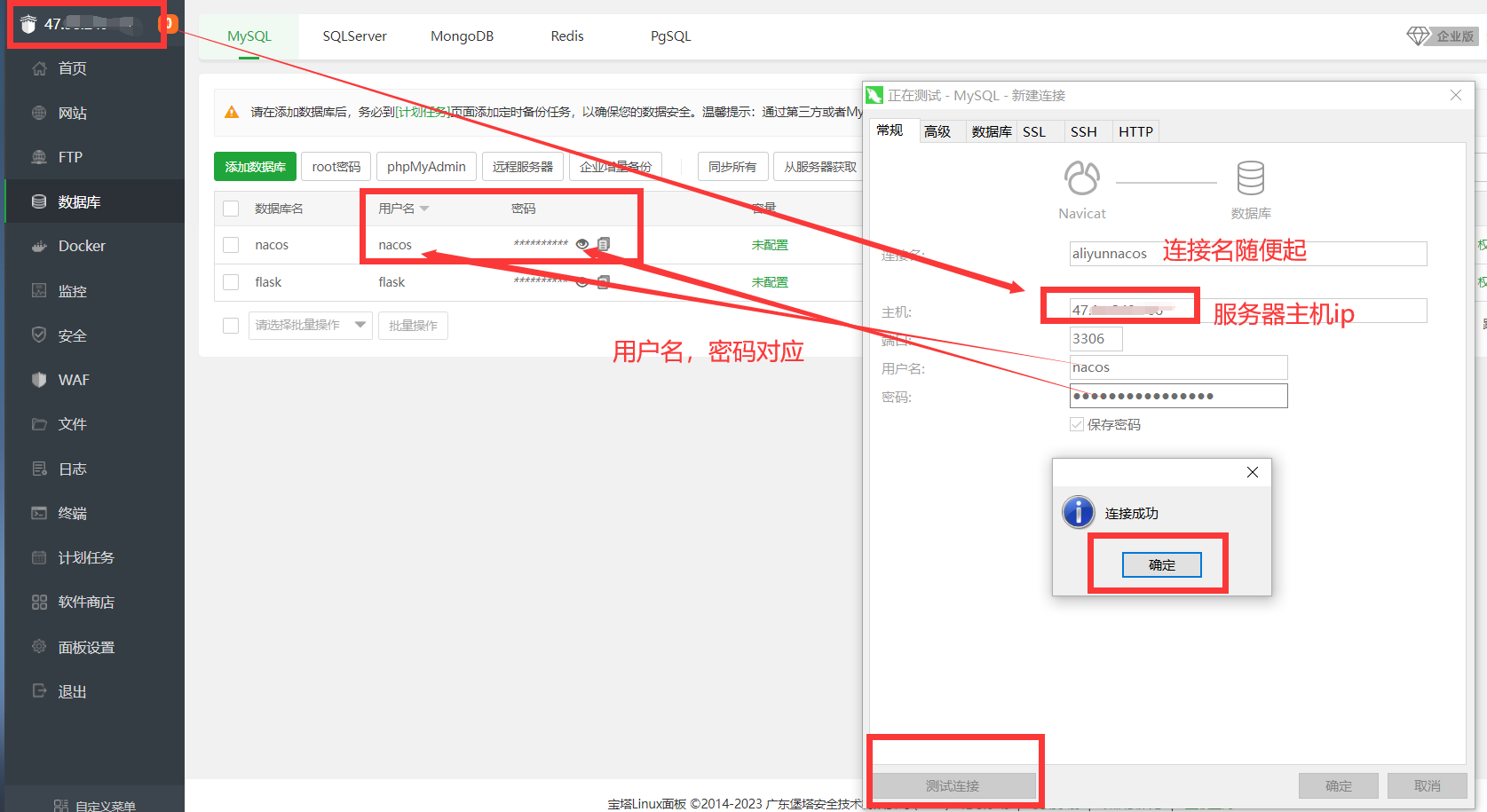Open the 自定义菜单 icon at sidebar bottom

coord(61,806)
